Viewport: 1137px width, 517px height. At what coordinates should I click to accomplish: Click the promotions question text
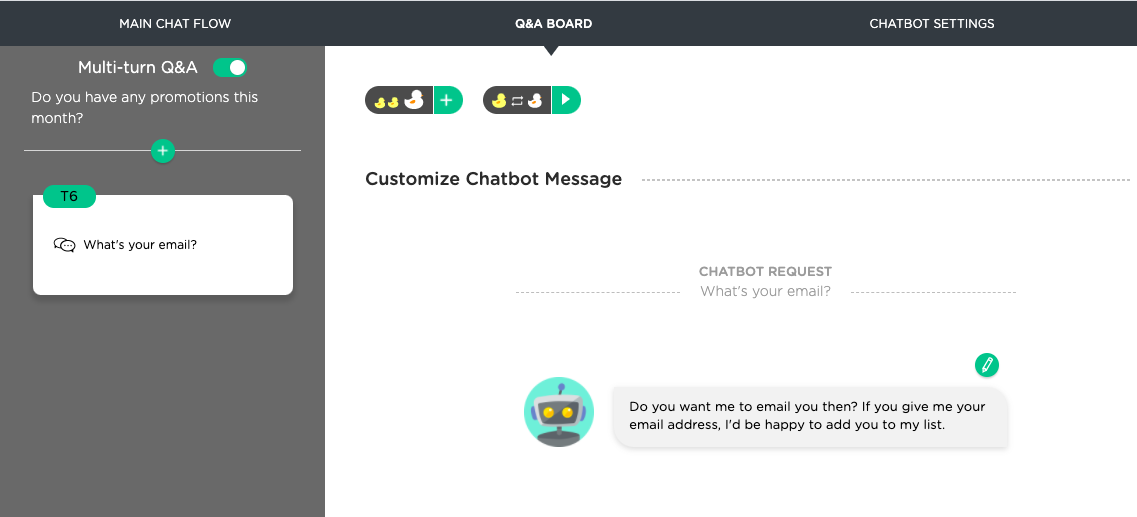[x=144, y=107]
